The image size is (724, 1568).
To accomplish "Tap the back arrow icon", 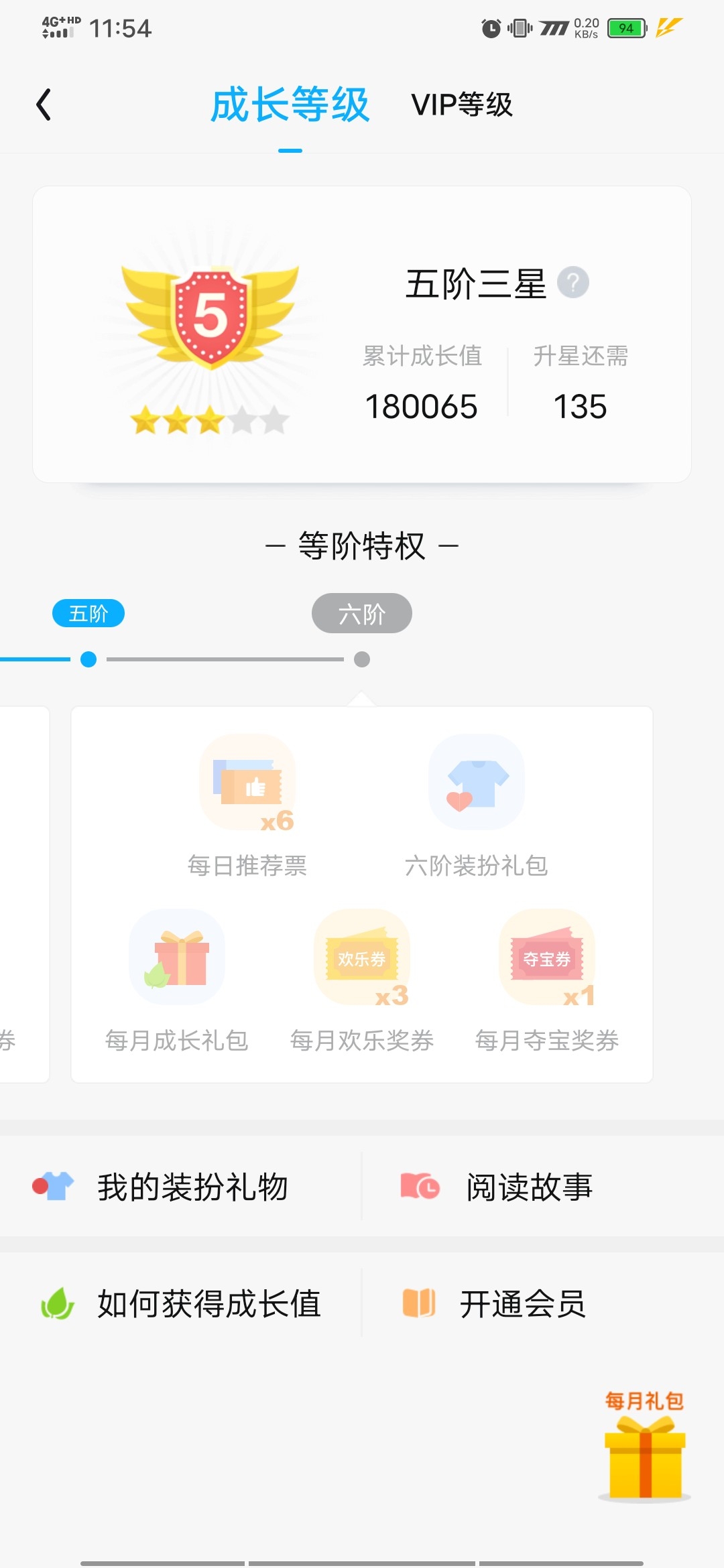I will 44,105.
